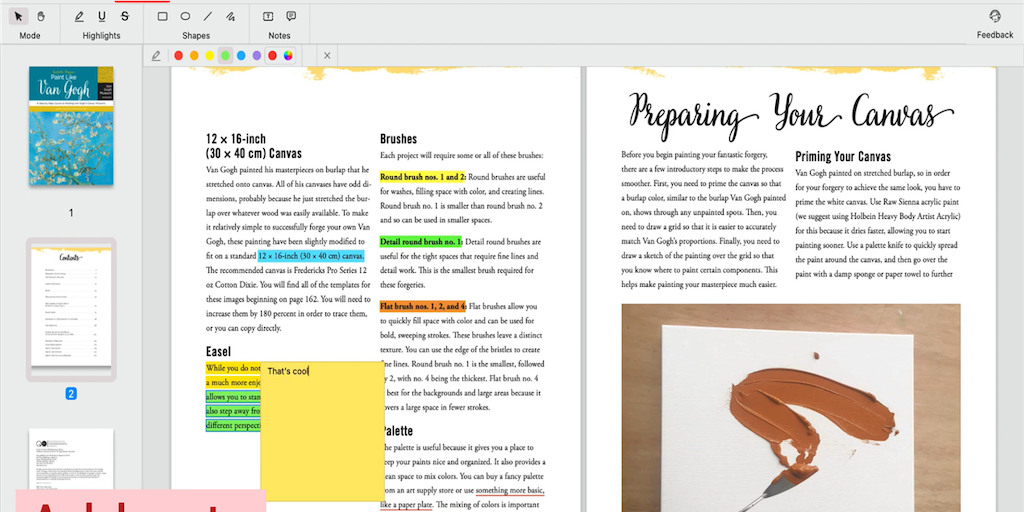The image size is (1024, 512).
Task: Choose the yellow highlight color
Action: click(210, 56)
